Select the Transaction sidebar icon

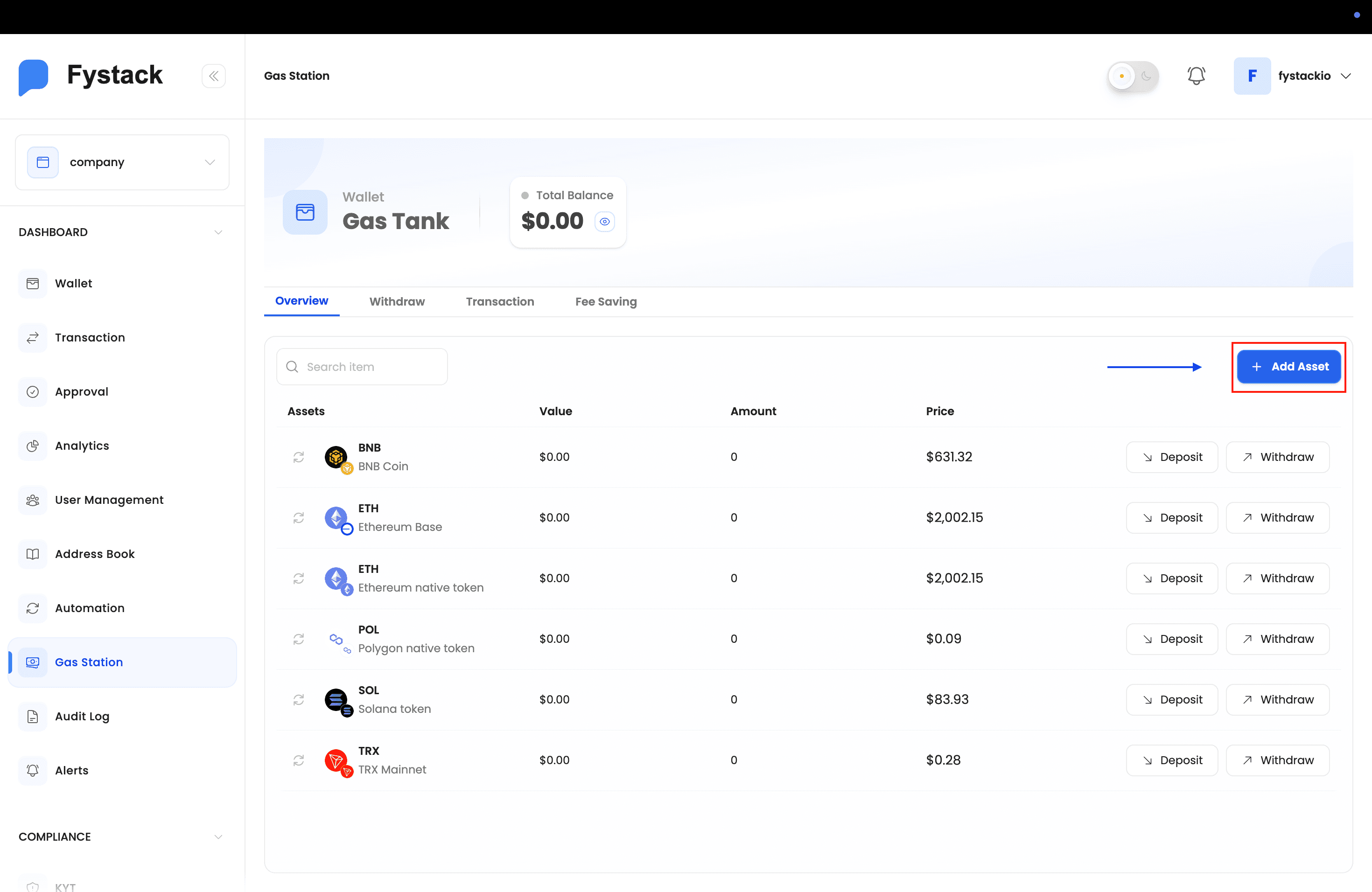(33, 338)
